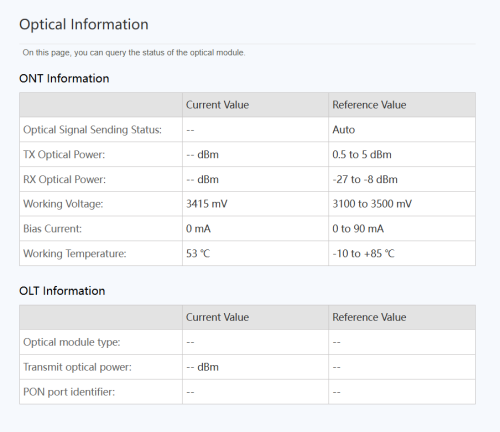Select the 0 mA current value
This screenshot has width=500, height=432.
198,229
